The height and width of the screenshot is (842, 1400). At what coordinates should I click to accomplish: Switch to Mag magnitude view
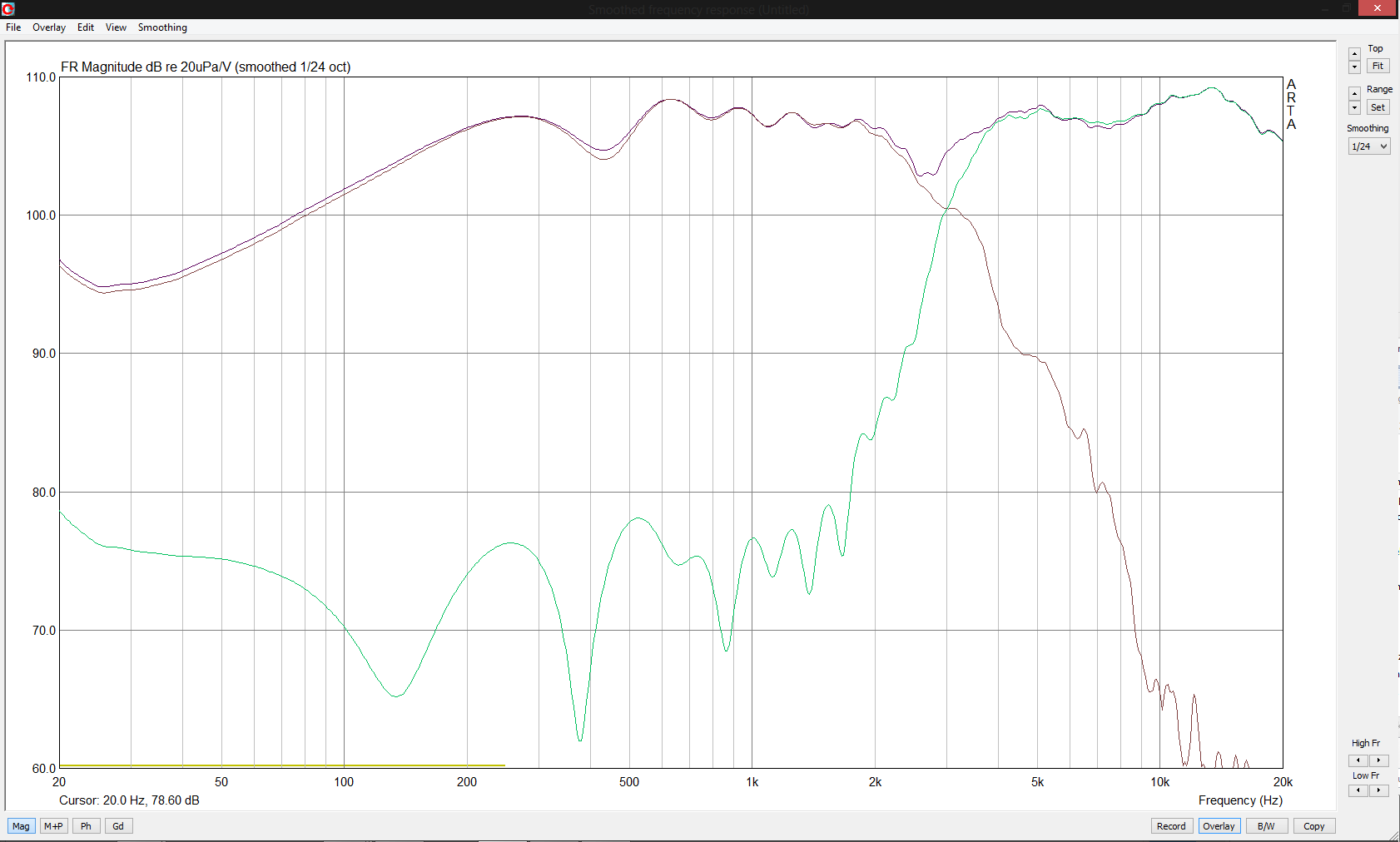[x=21, y=826]
